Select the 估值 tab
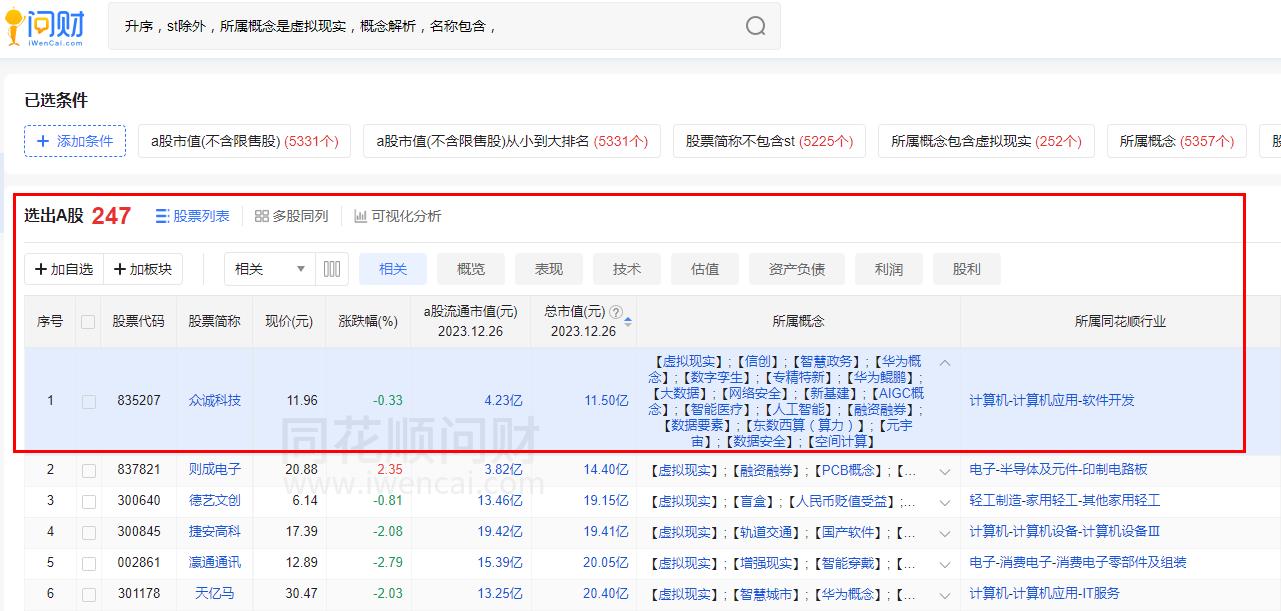The width and height of the screenshot is (1281, 611). point(705,269)
